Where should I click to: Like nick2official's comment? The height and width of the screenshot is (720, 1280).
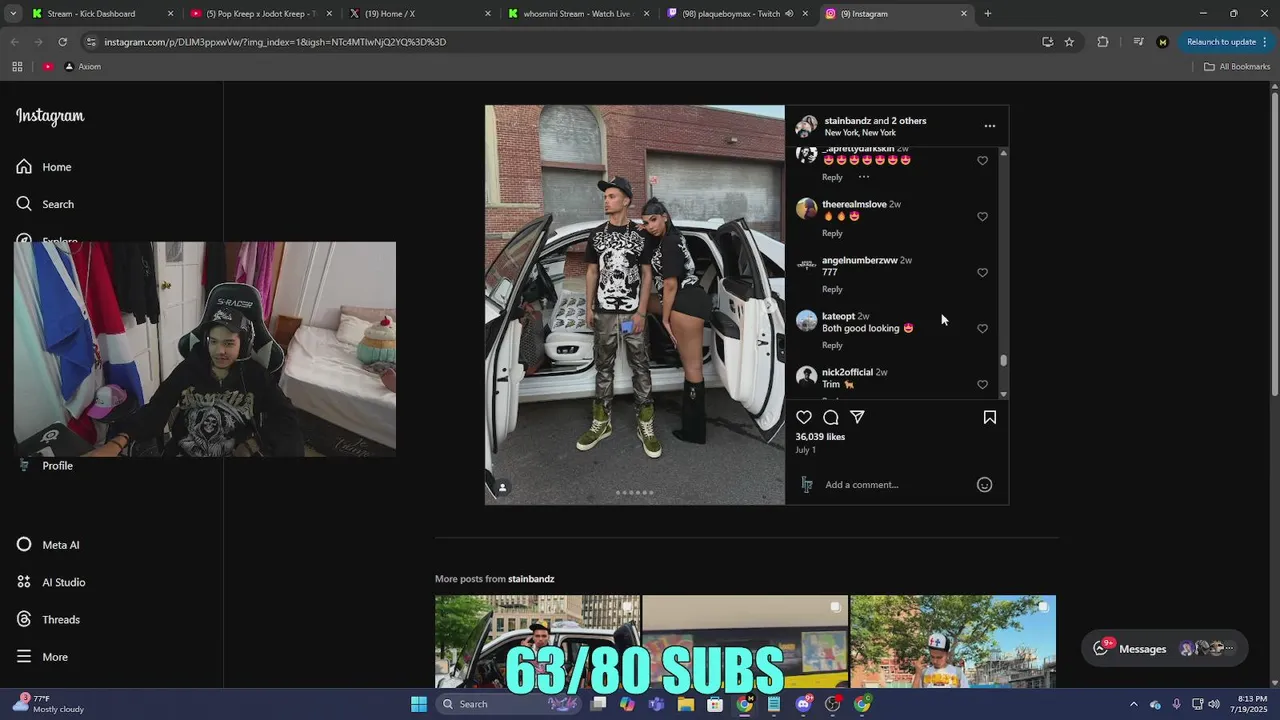pos(982,384)
